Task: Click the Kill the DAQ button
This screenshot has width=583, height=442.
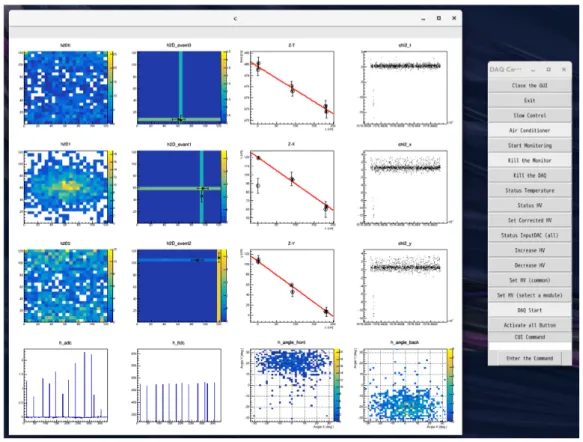Action: point(529,175)
